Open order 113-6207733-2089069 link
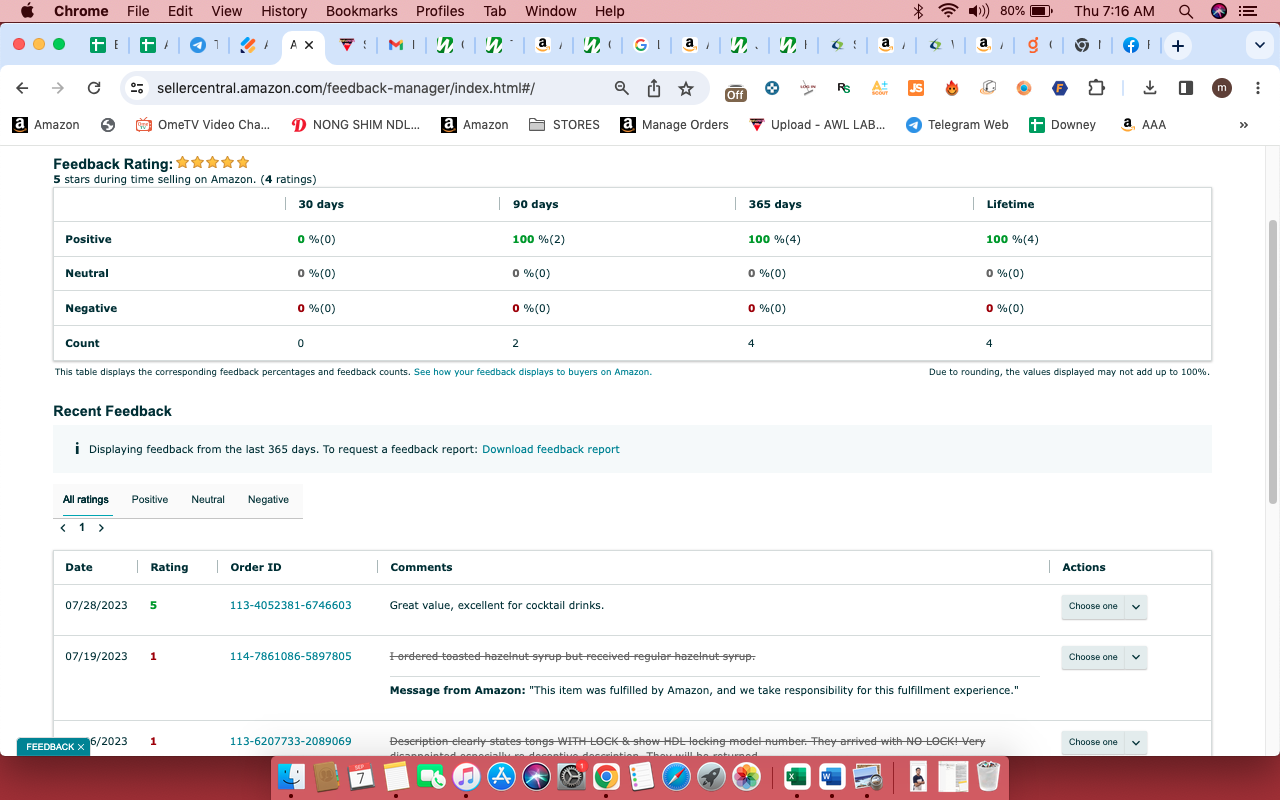 (x=291, y=741)
